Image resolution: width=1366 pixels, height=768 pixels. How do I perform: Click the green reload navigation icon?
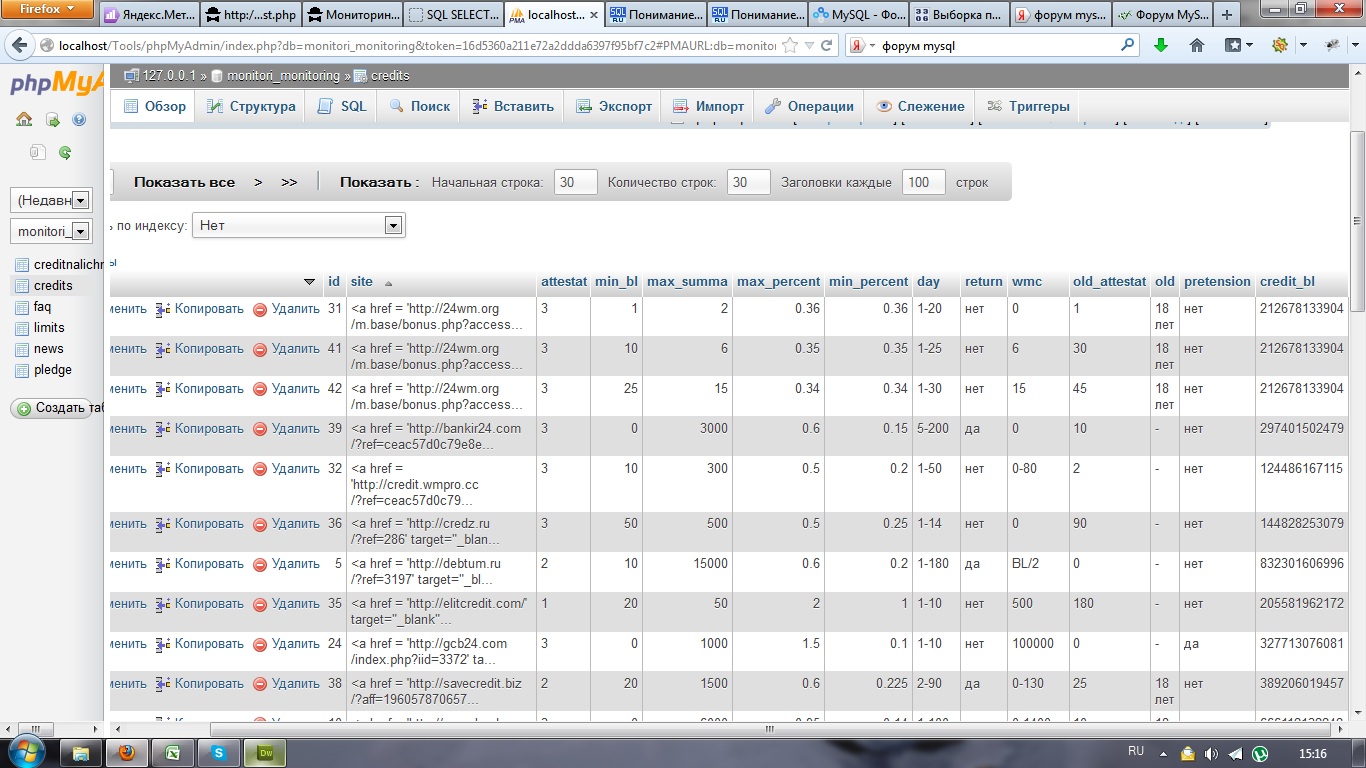pyautogui.click(x=65, y=153)
